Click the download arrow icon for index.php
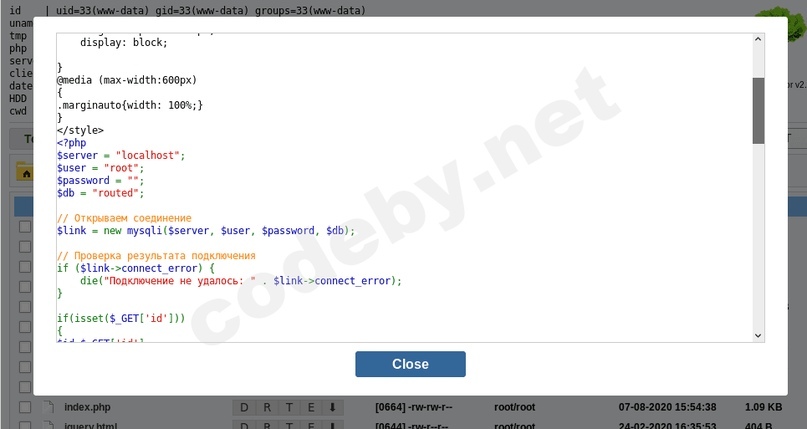The height and width of the screenshot is (429, 807). click(x=333, y=407)
